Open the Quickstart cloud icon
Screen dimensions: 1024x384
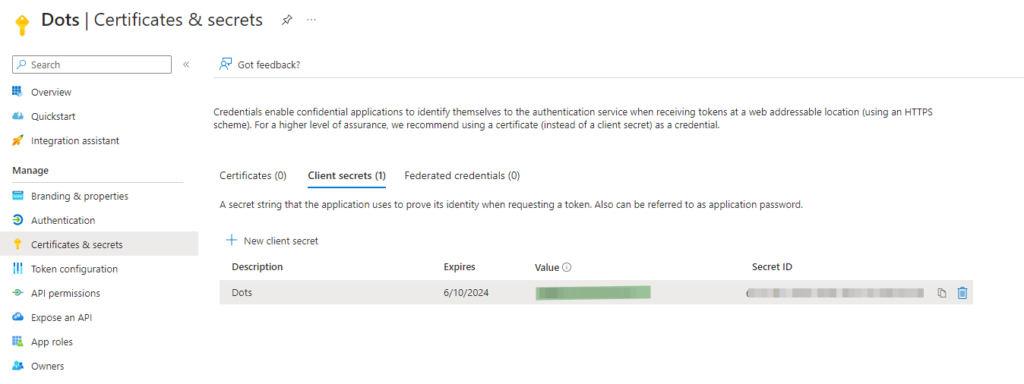pos(18,116)
